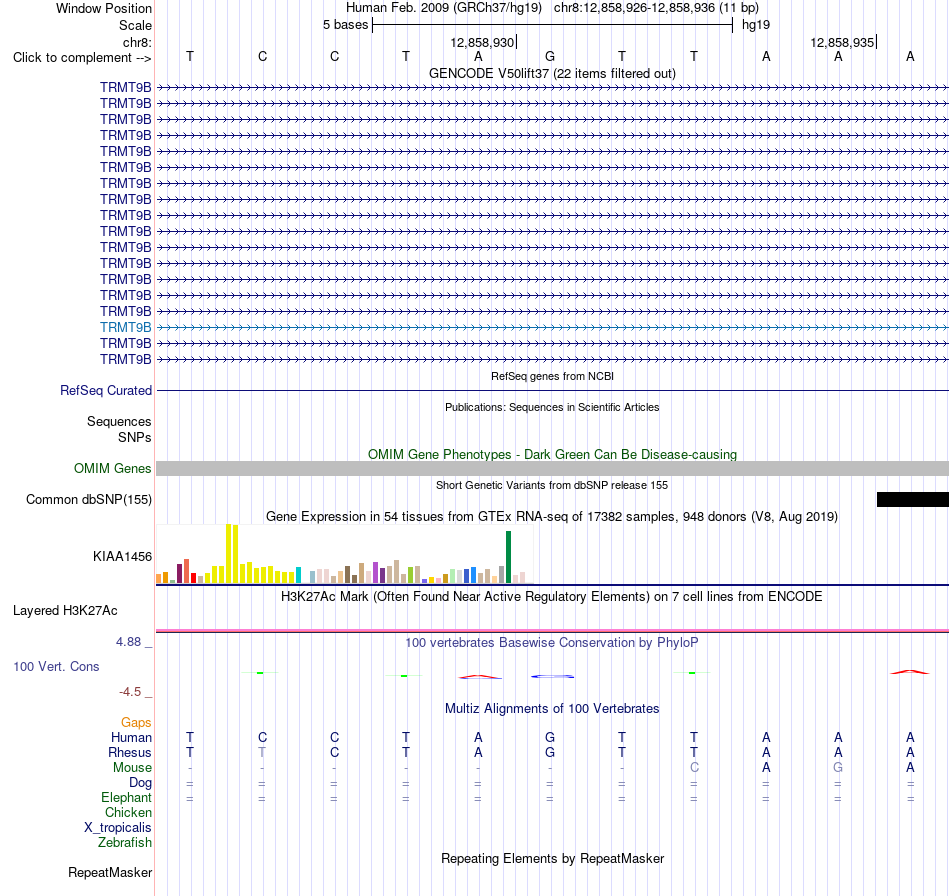Click the 12,858,930 coordinate label

482,42
